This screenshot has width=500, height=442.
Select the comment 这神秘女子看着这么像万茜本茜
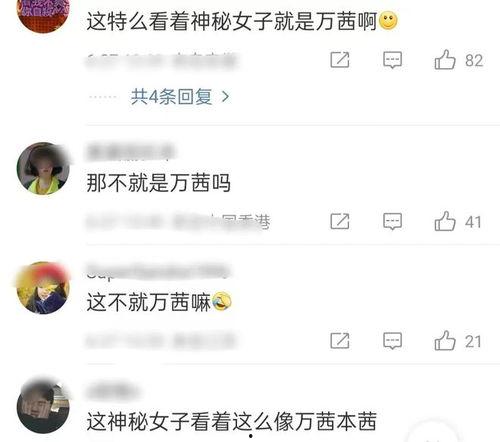[232, 421]
